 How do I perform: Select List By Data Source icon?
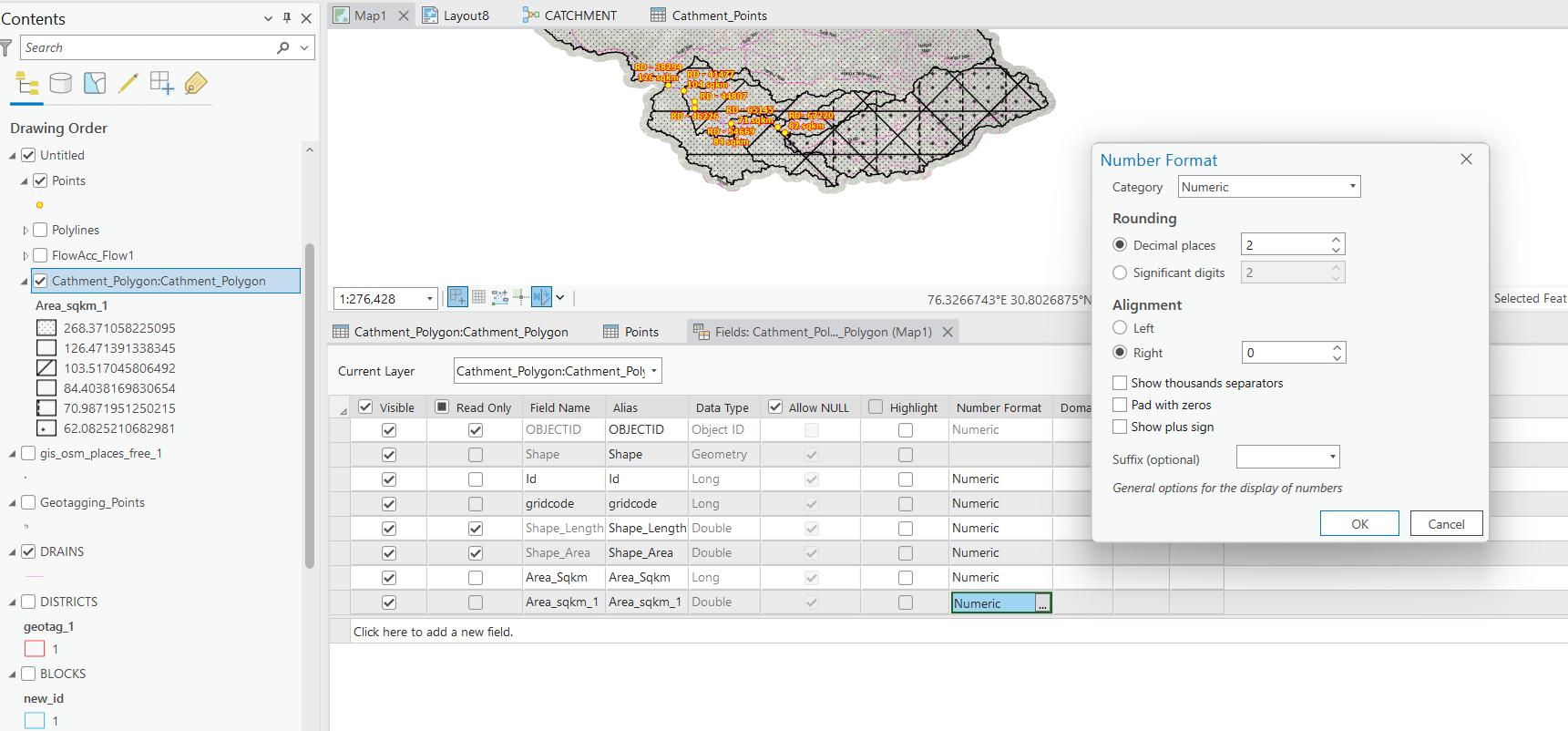tap(61, 84)
